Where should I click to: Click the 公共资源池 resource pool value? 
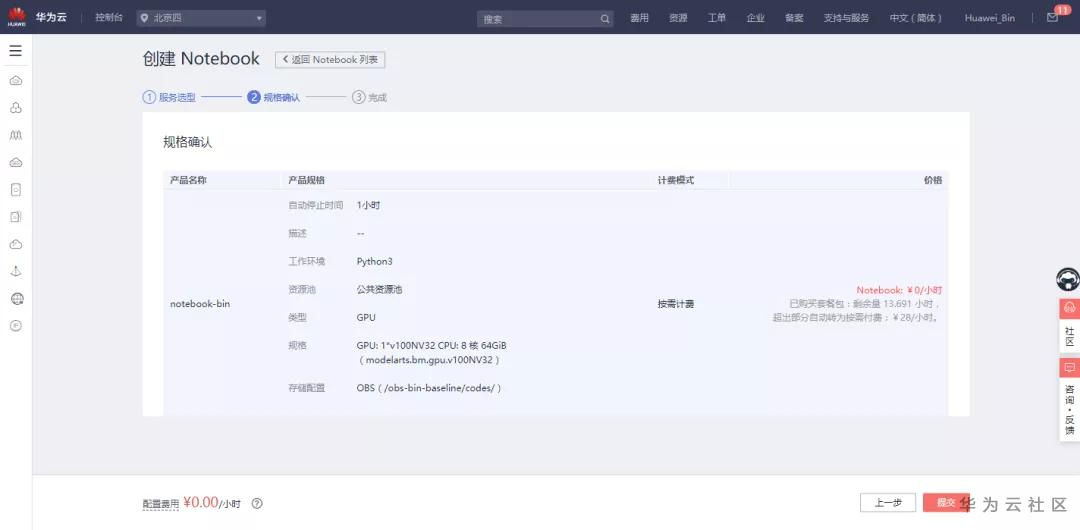[380, 289]
